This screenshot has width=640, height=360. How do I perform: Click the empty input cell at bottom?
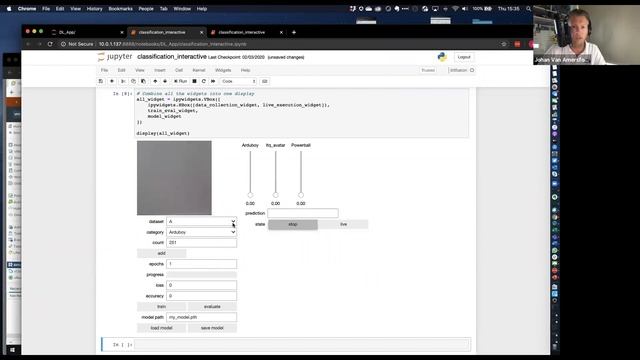(x=302, y=345)
